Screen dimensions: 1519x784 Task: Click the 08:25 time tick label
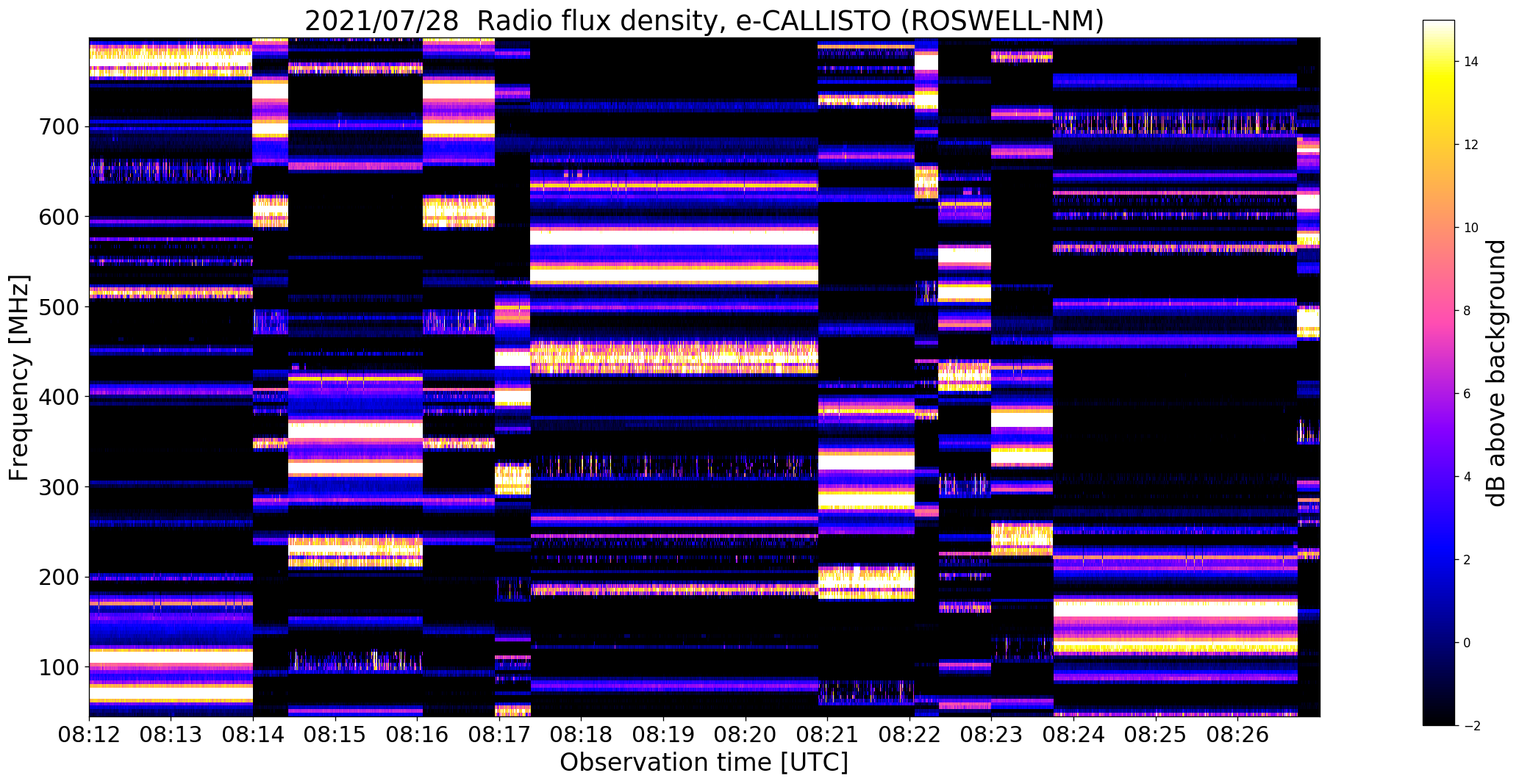1157,733
